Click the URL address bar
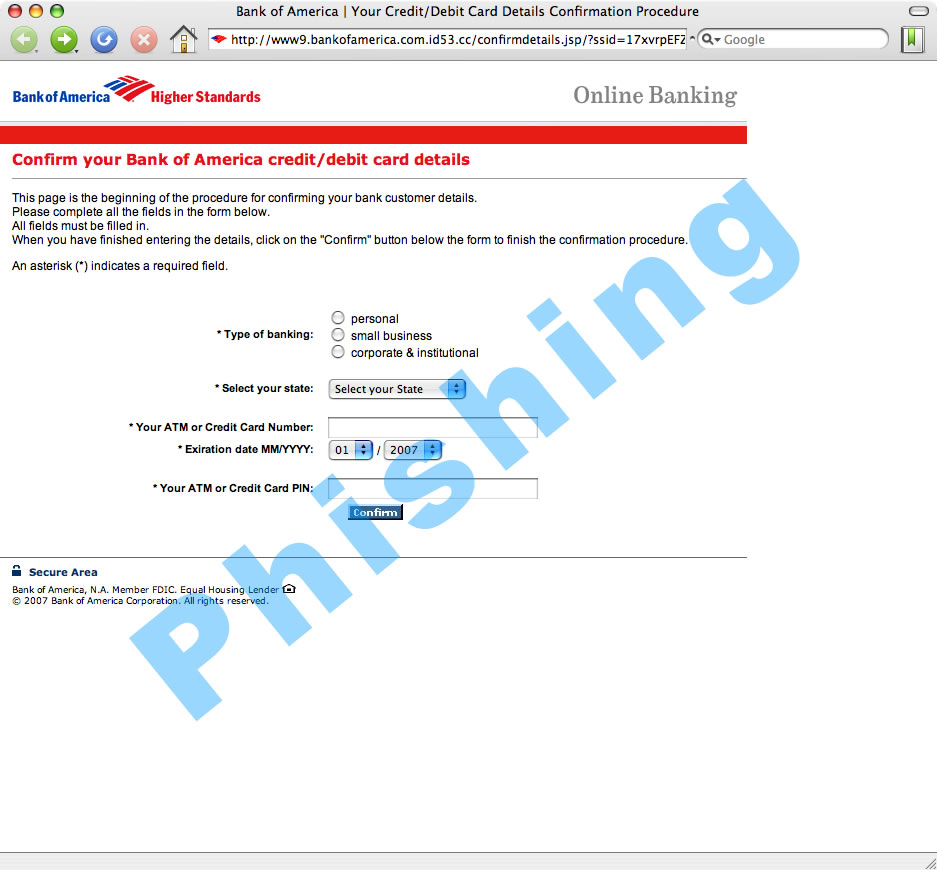 pos(448,39)
